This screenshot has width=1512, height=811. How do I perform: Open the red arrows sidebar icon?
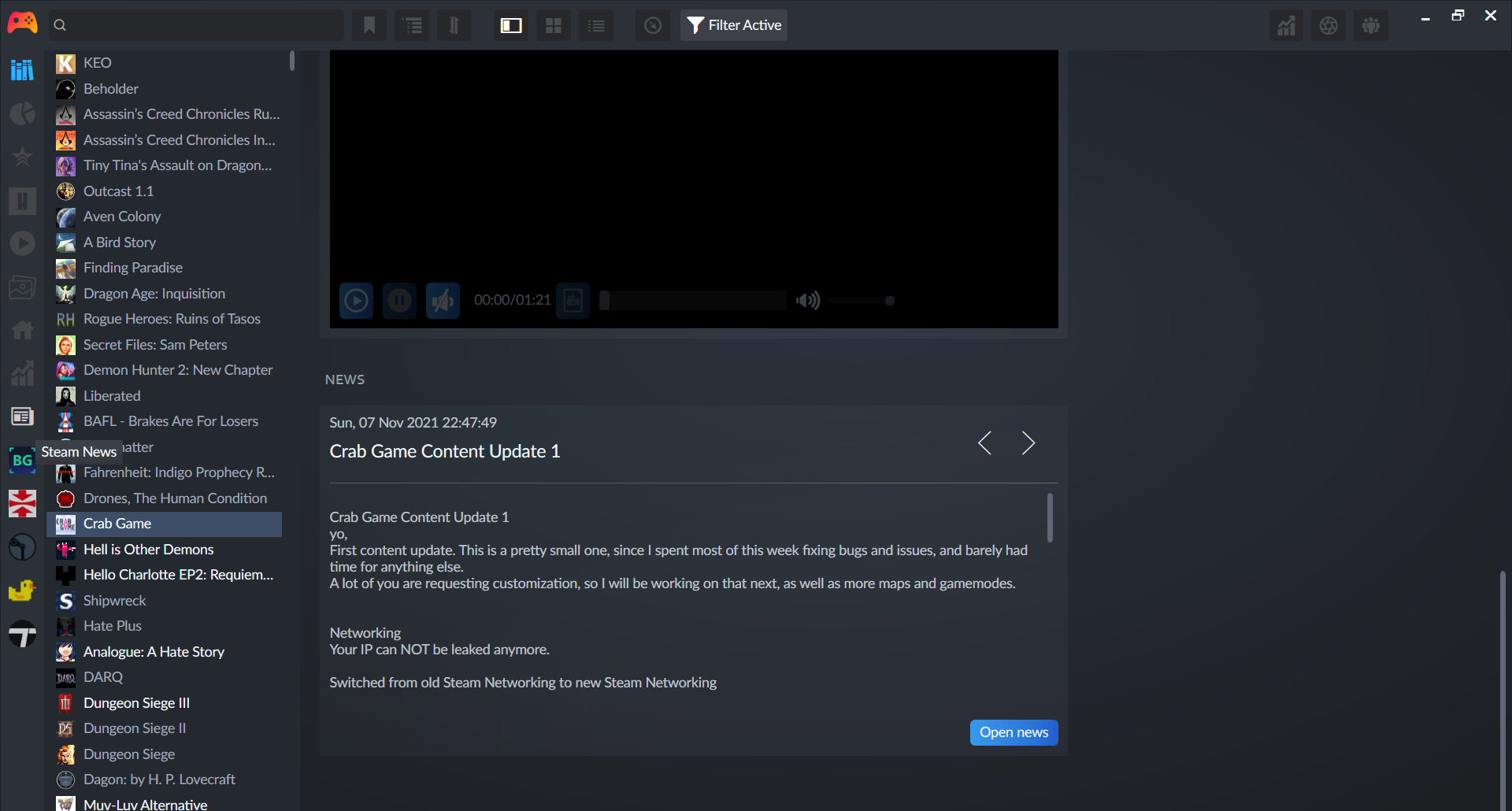pyautogui.click(x=22, y=503)
